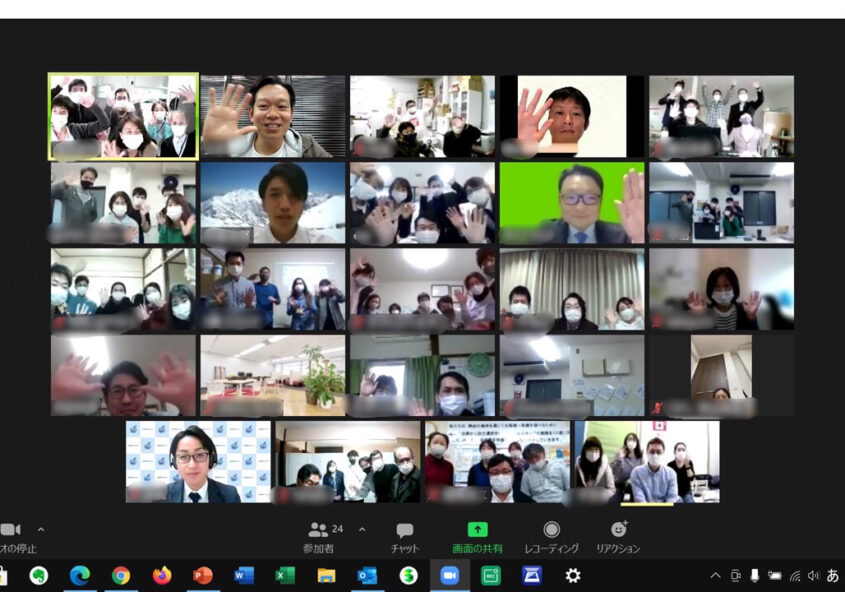Open the participants (参加者) panel

click(x=319, y=531)
